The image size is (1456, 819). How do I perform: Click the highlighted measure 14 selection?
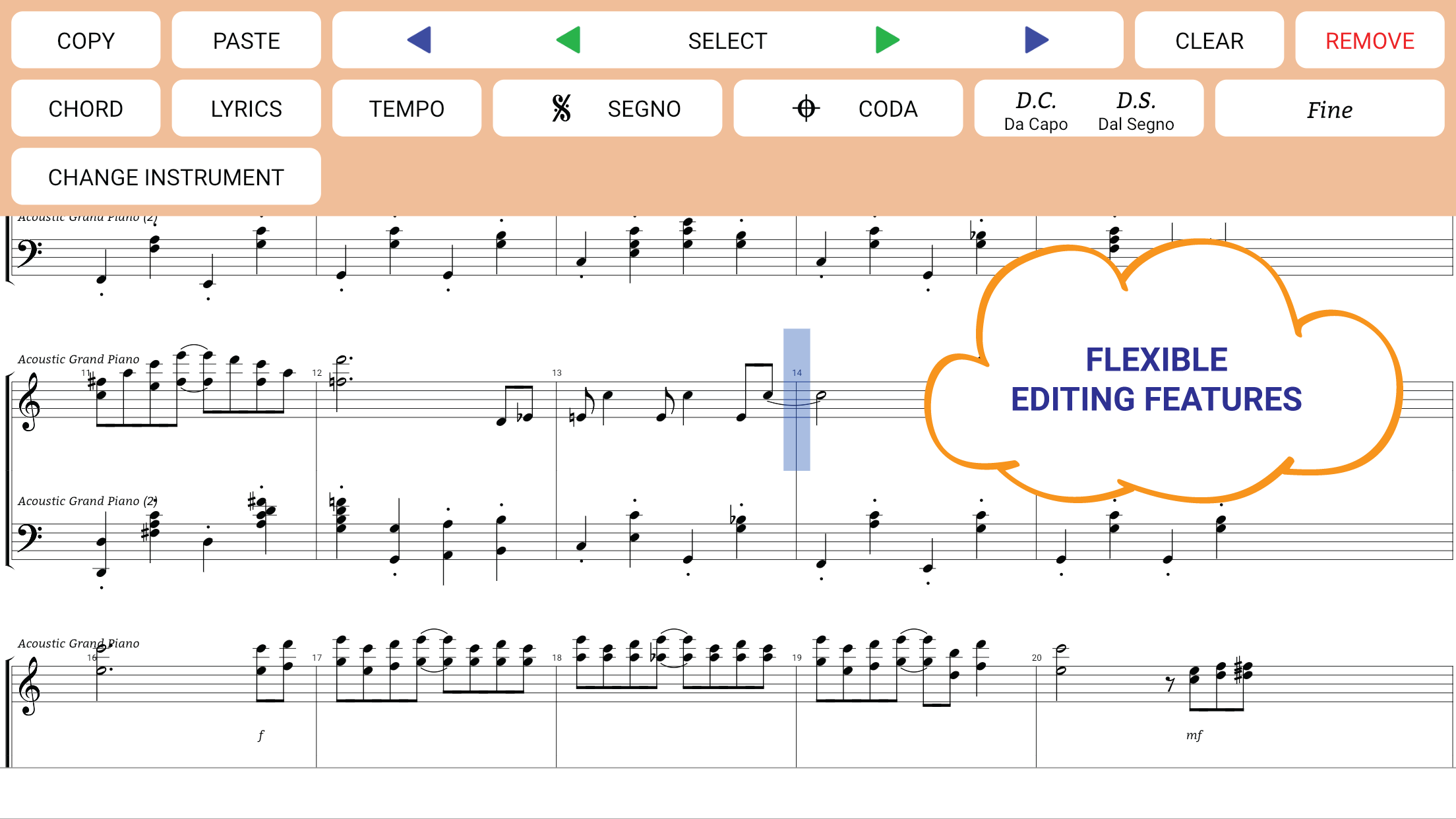[797, 400]
